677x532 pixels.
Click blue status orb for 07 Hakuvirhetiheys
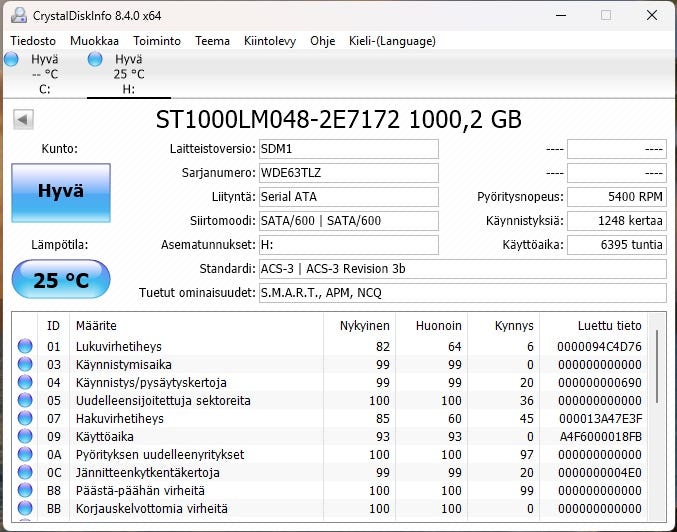coord(25,418)
